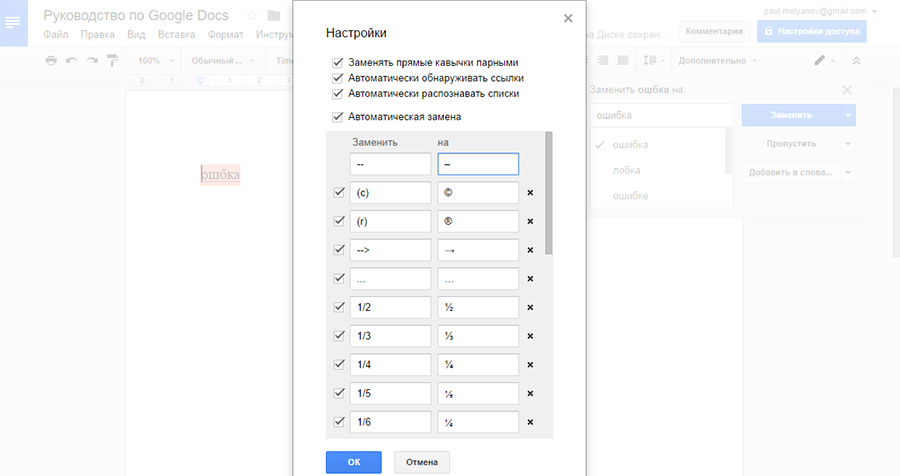Click the print icon in toolbar
Screen dimensions: 900x476
tap(51, 60)
